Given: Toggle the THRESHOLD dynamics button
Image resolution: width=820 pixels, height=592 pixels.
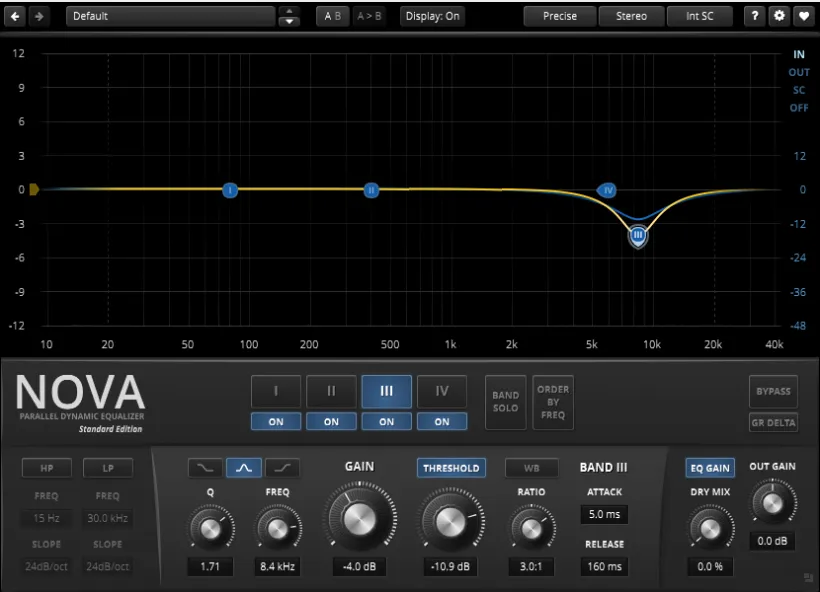Looking at the screenshot, I should pyautogui.click(x=451, y=468).
